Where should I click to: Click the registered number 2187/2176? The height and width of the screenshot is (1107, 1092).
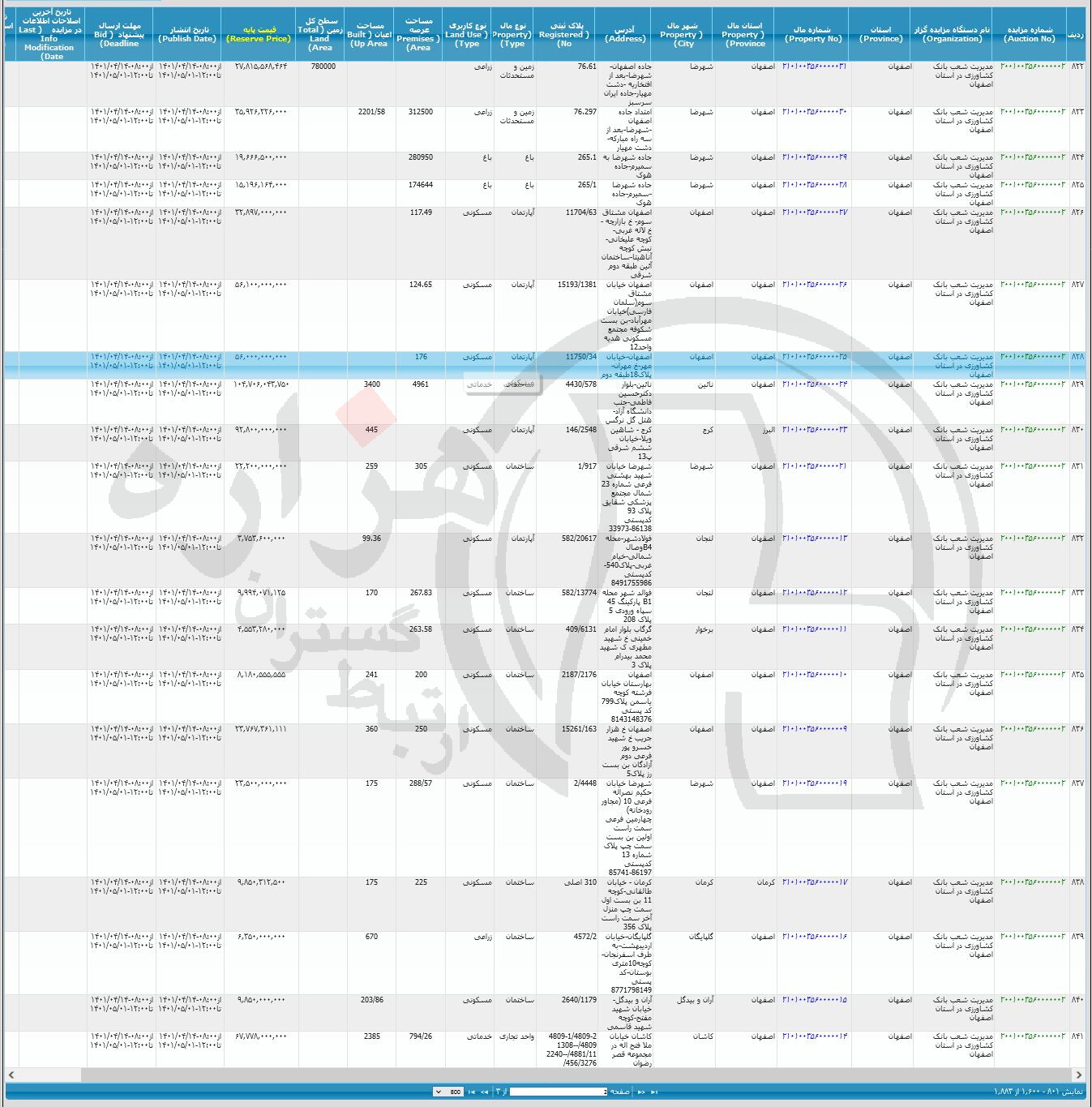[579, 675]
